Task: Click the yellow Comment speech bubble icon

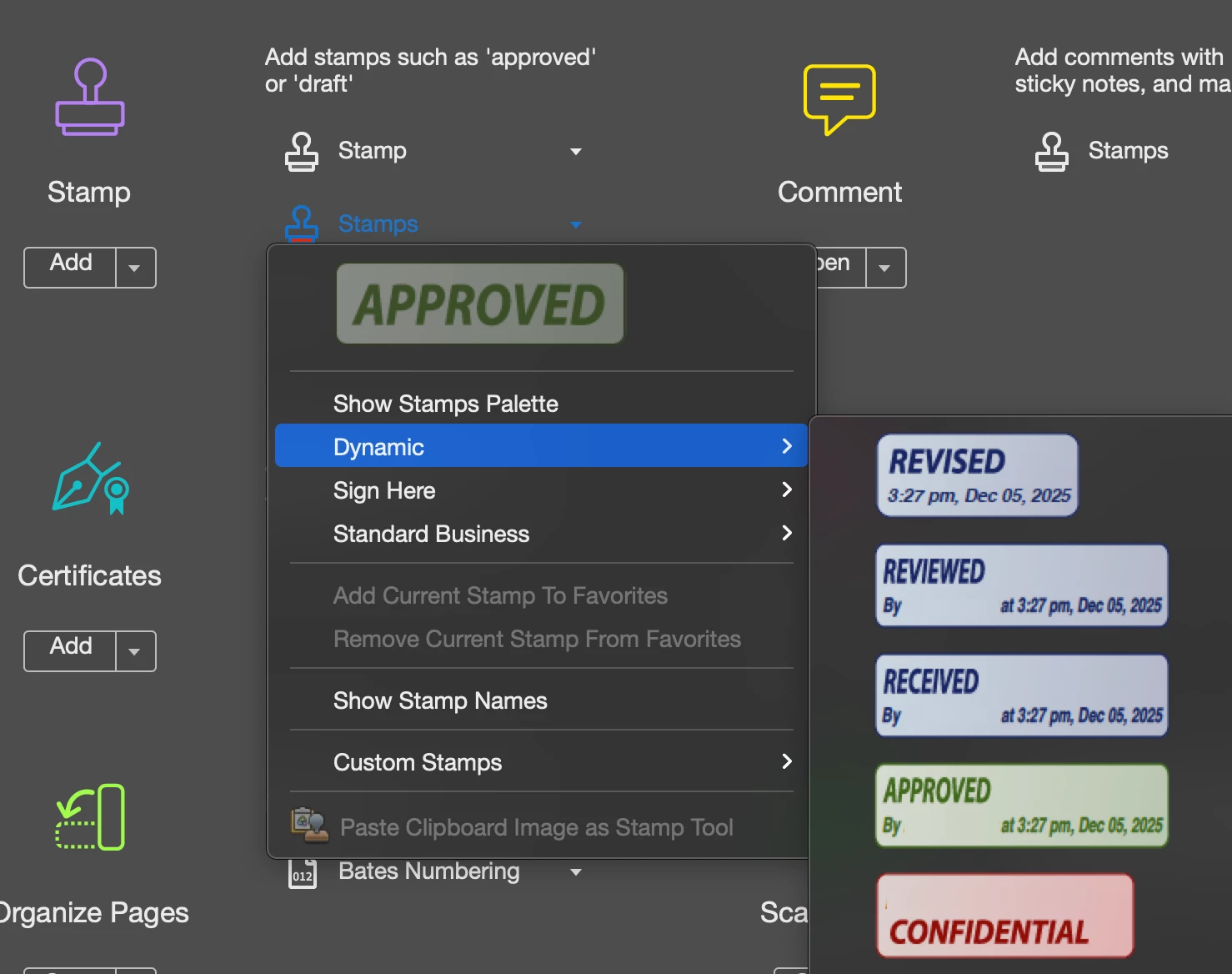Action: [x=839, y=99]
